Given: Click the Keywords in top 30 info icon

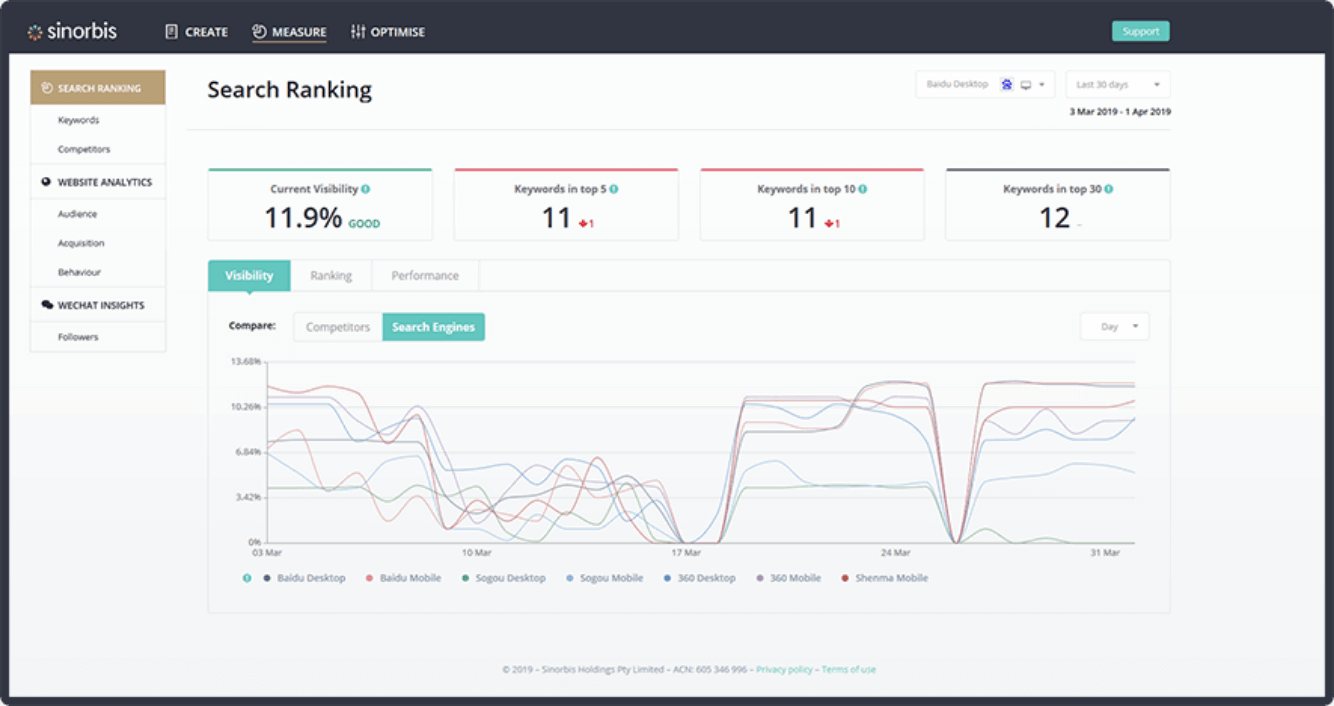Looking at the screenshot, I should [1108, 189].
